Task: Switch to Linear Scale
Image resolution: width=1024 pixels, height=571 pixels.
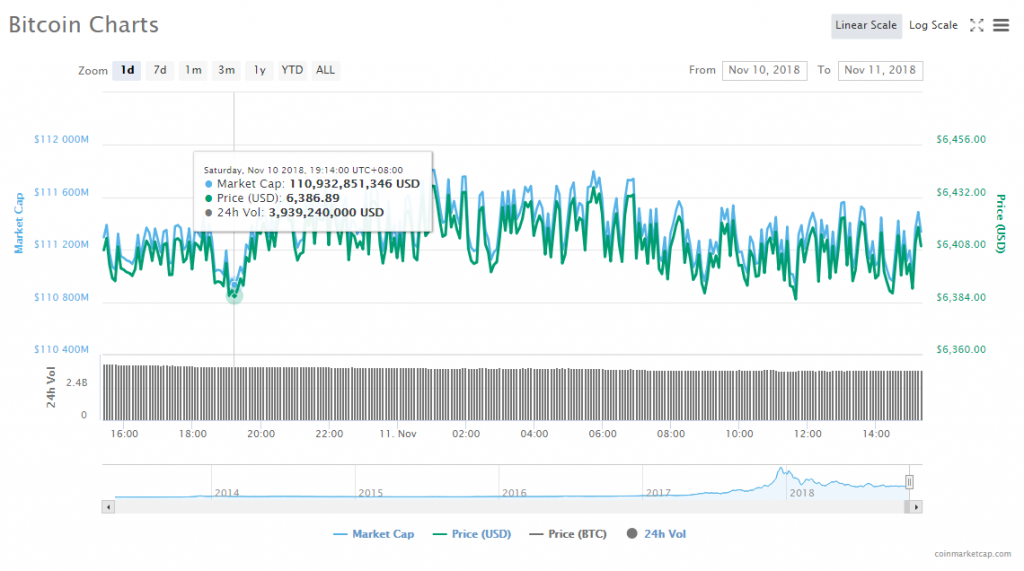Action: (x=866, y=26)
